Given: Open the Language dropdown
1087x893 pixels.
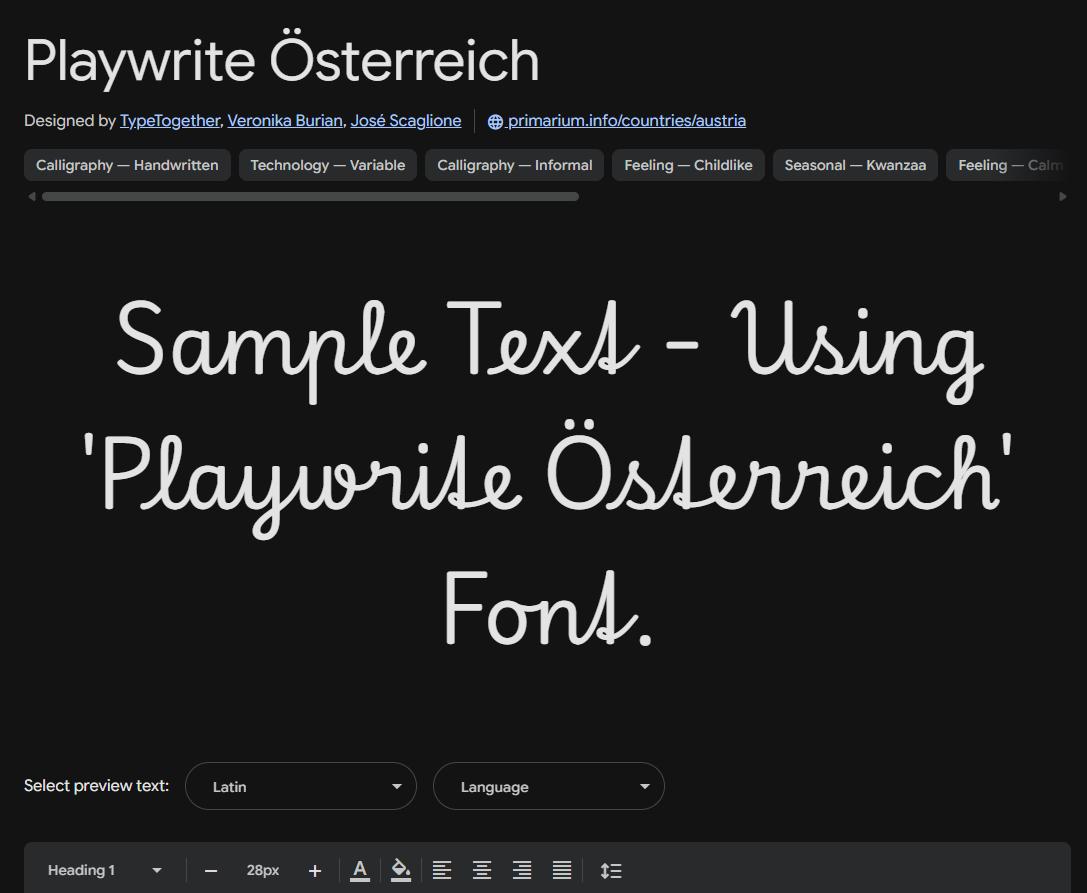Looking at the screenshot, I should point(549,786).
